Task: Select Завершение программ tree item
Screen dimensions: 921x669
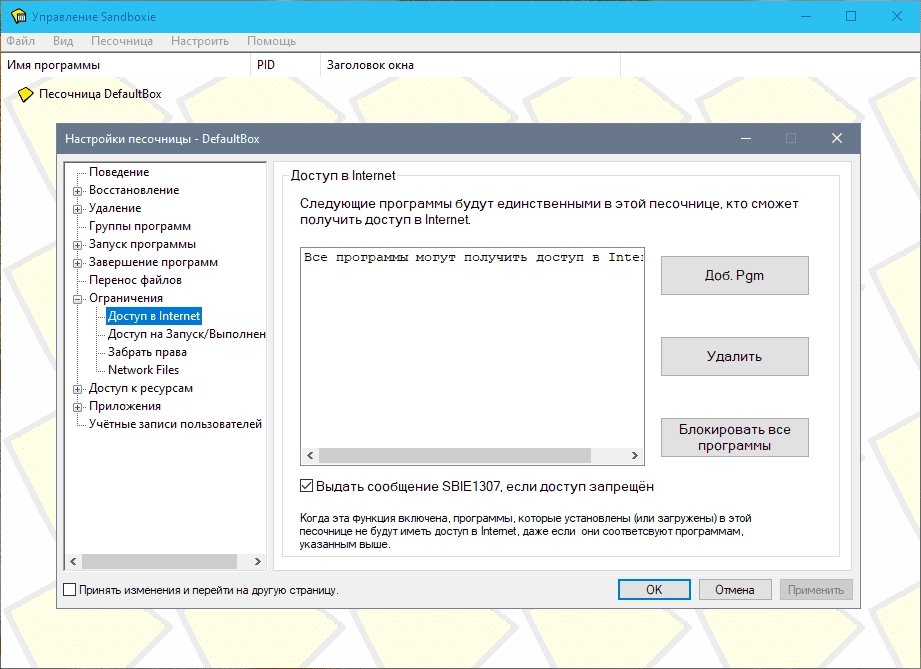Action: 153,262
